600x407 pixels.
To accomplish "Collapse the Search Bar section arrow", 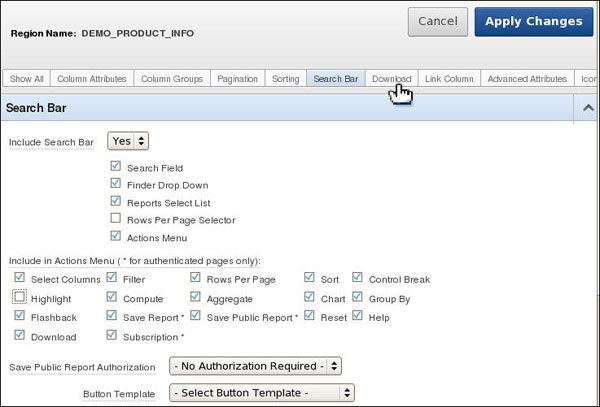I will pyautogui.click(x=588, y=106).
